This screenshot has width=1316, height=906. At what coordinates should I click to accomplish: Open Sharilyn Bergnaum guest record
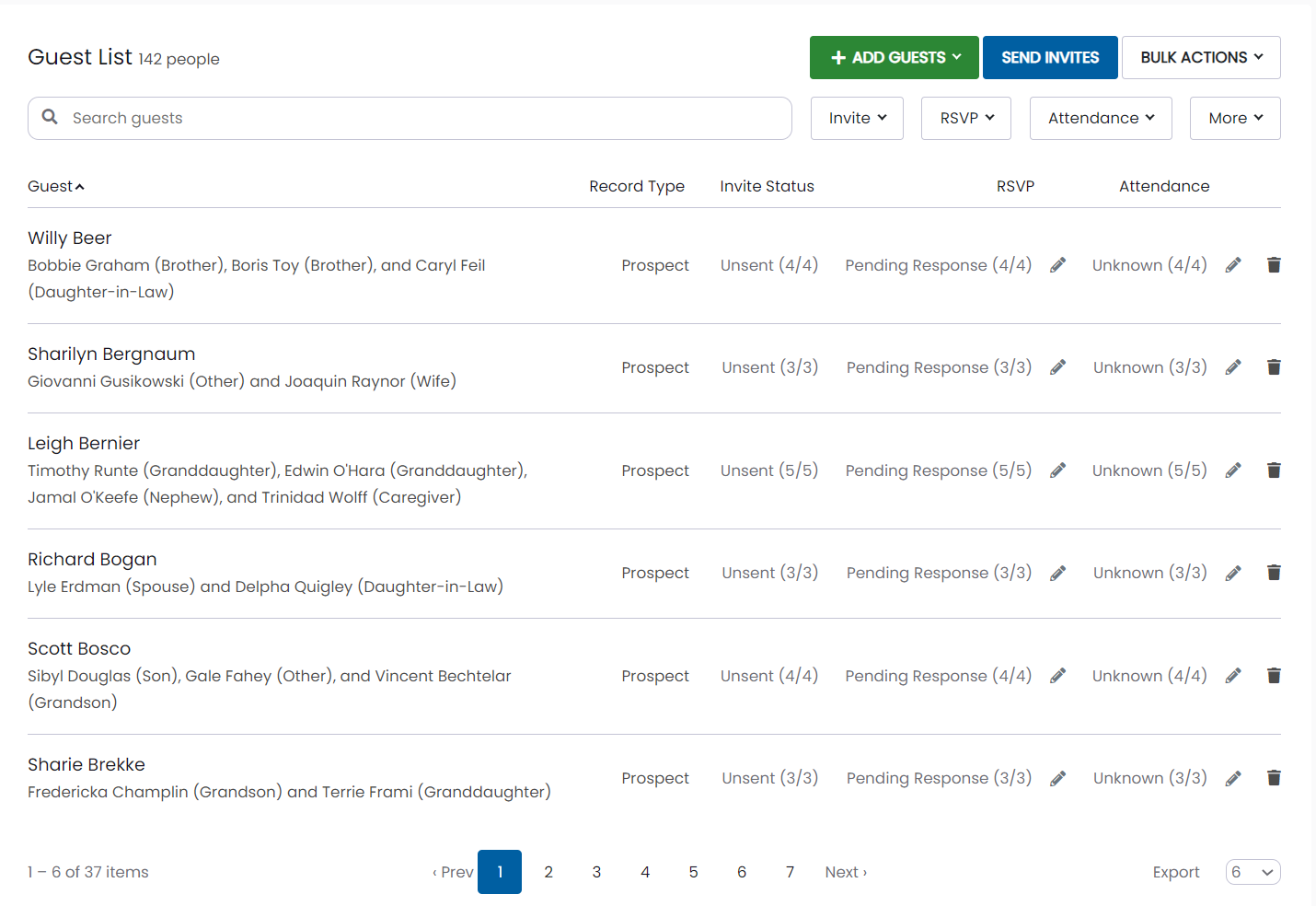(x=111, y=354)
